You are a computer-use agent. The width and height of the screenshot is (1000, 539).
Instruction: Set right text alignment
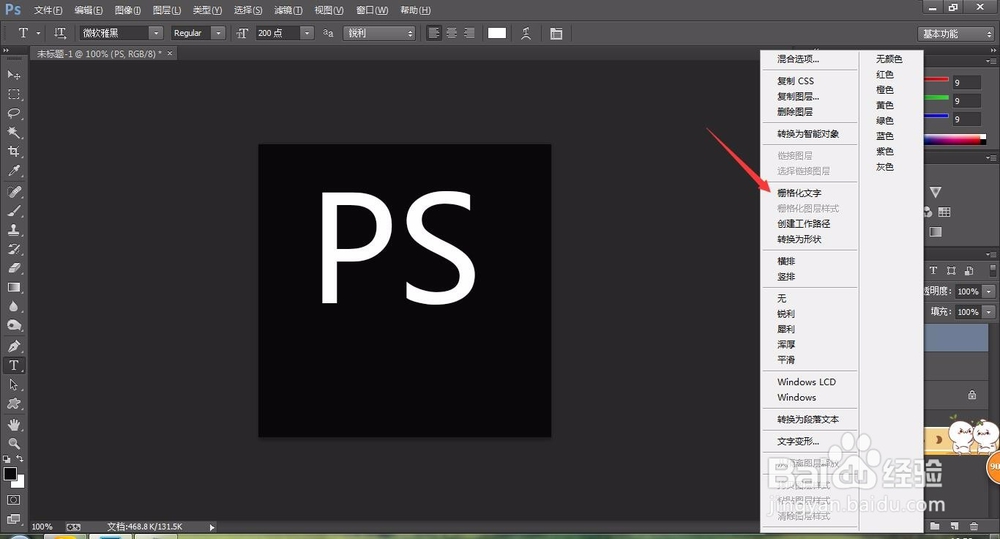click(469, 33)
